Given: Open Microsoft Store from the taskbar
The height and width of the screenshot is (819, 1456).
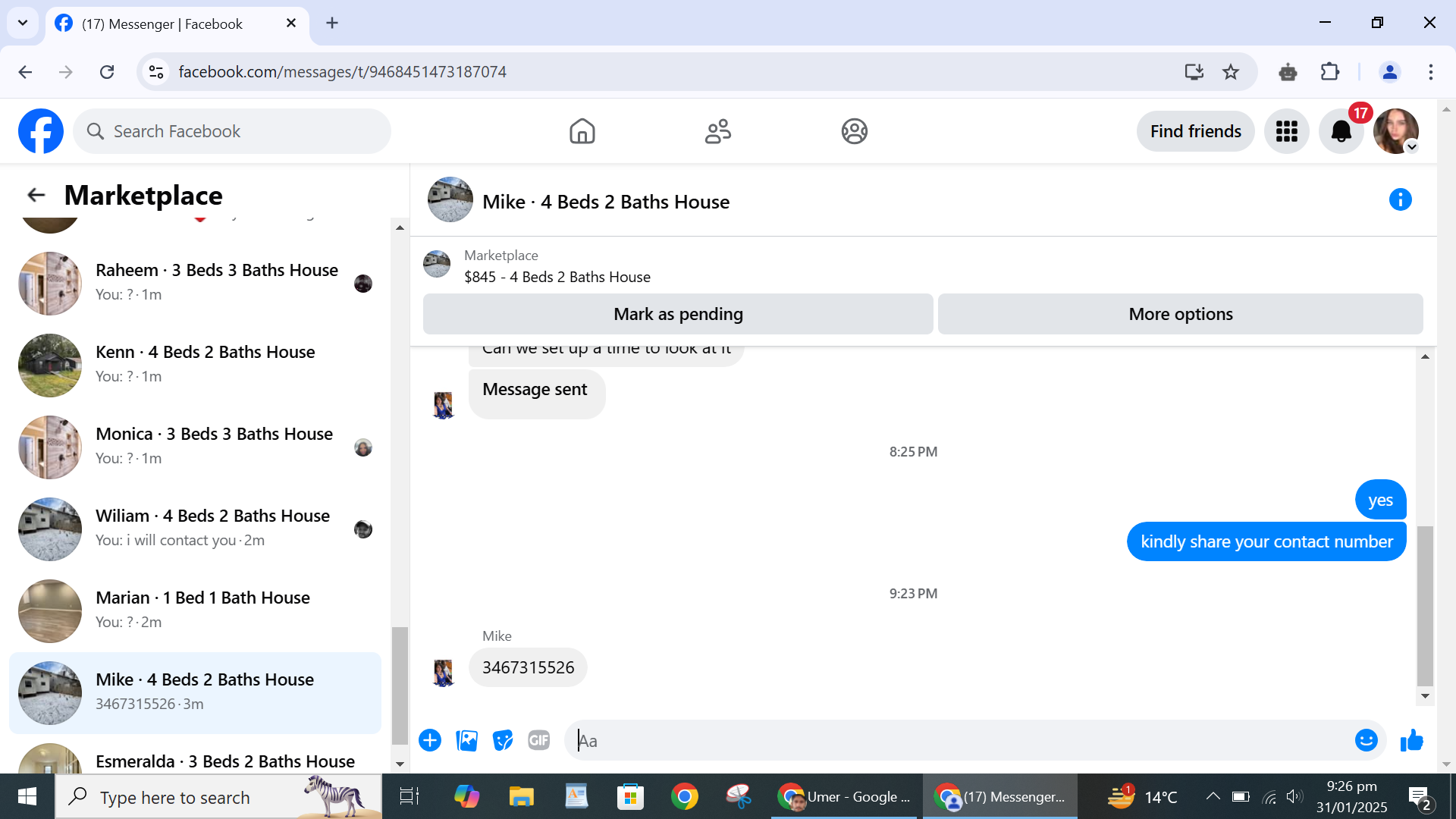Looking at the screenshot, I should point(630,796).
